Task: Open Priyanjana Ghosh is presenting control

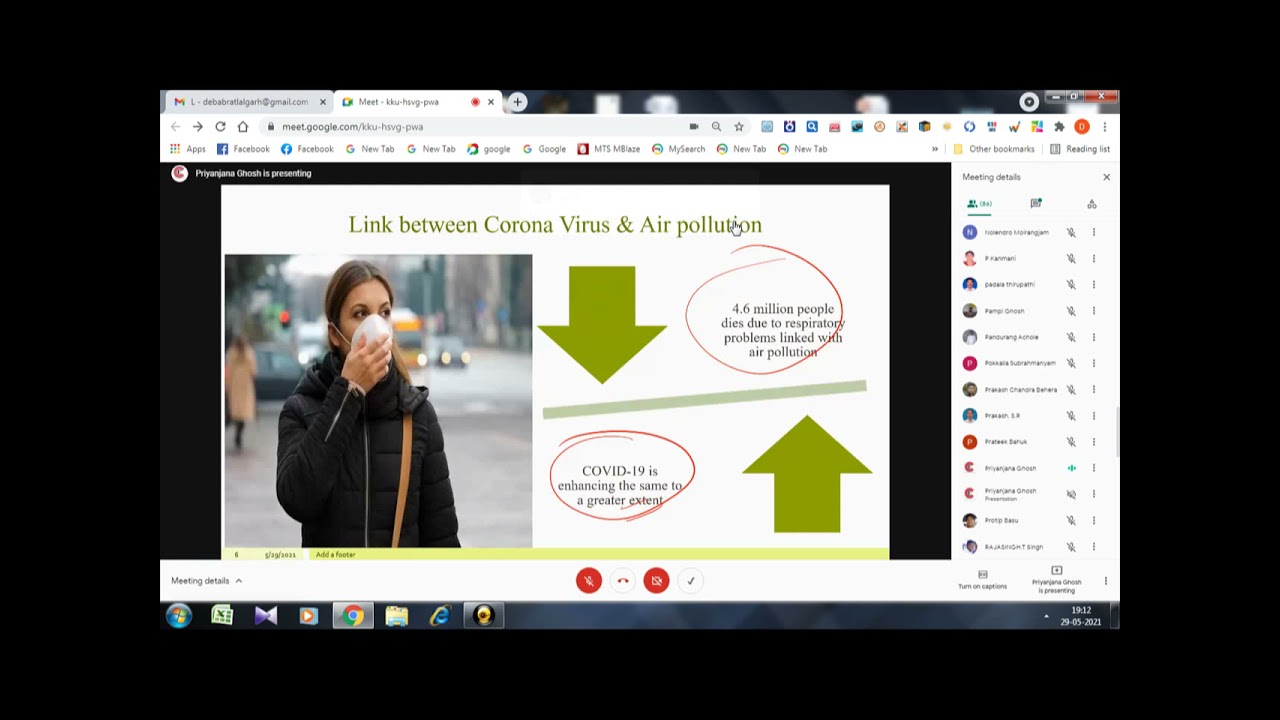Action: click(x=1057, y=580)
